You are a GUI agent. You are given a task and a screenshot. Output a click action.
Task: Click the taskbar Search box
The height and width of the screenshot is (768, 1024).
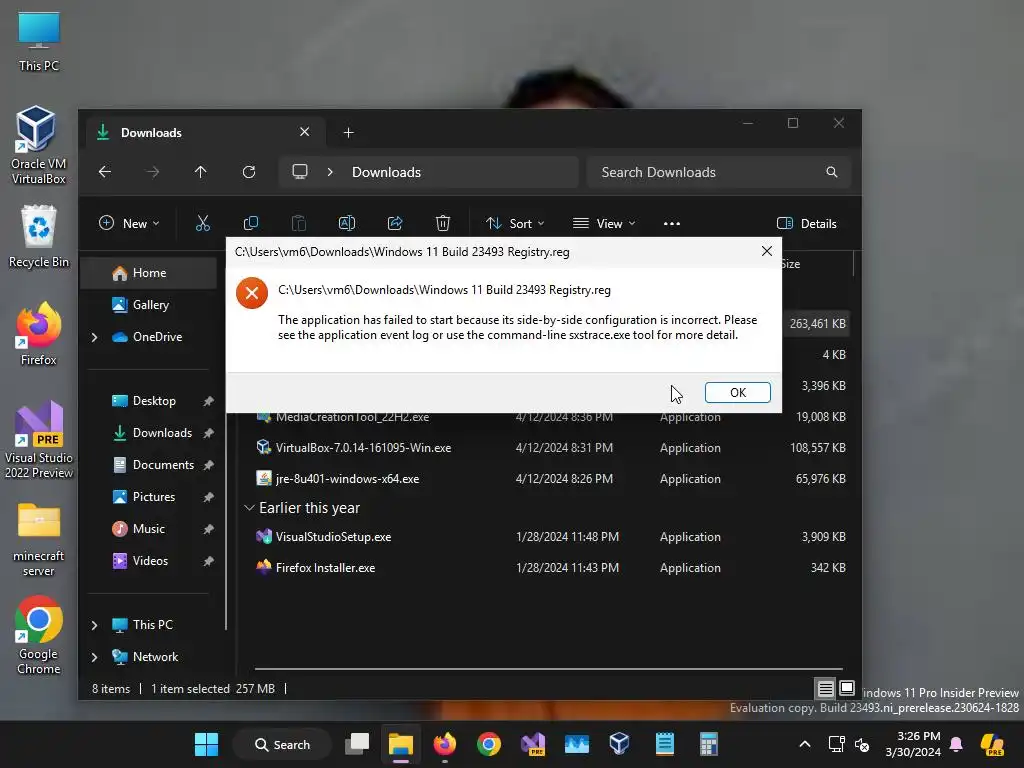(282, 744)
